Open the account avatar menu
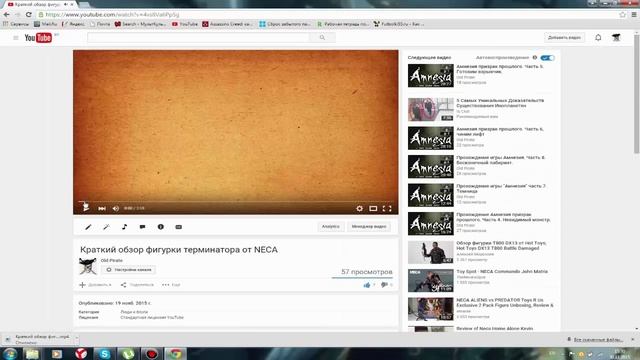 tap(616, 38)
